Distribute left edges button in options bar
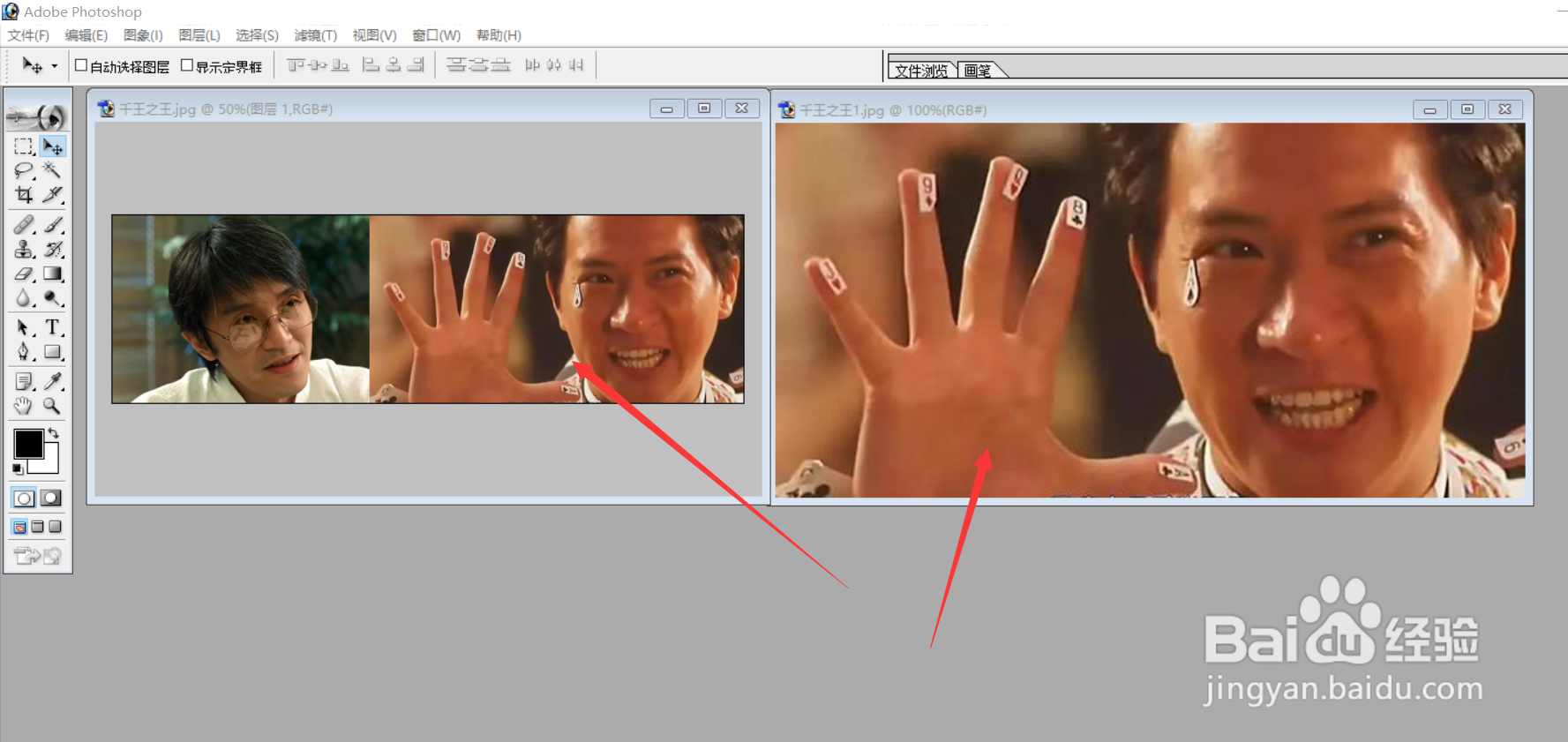1568x742 pixels. point(532,64)
